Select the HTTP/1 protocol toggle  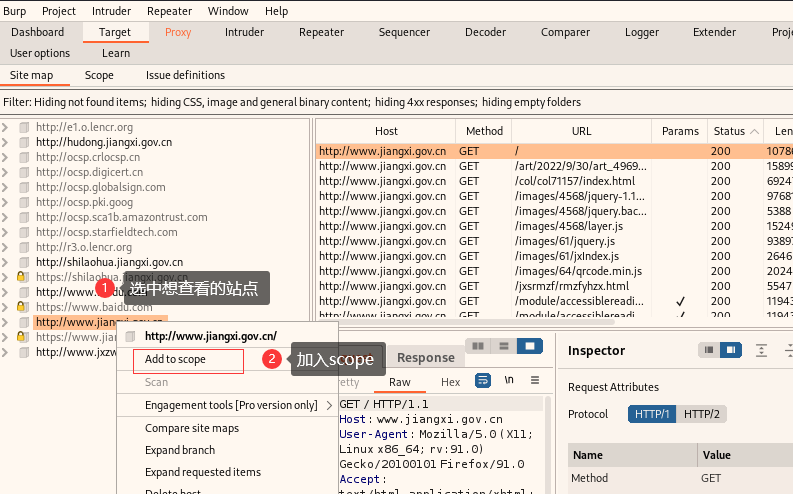click(652, 414)
